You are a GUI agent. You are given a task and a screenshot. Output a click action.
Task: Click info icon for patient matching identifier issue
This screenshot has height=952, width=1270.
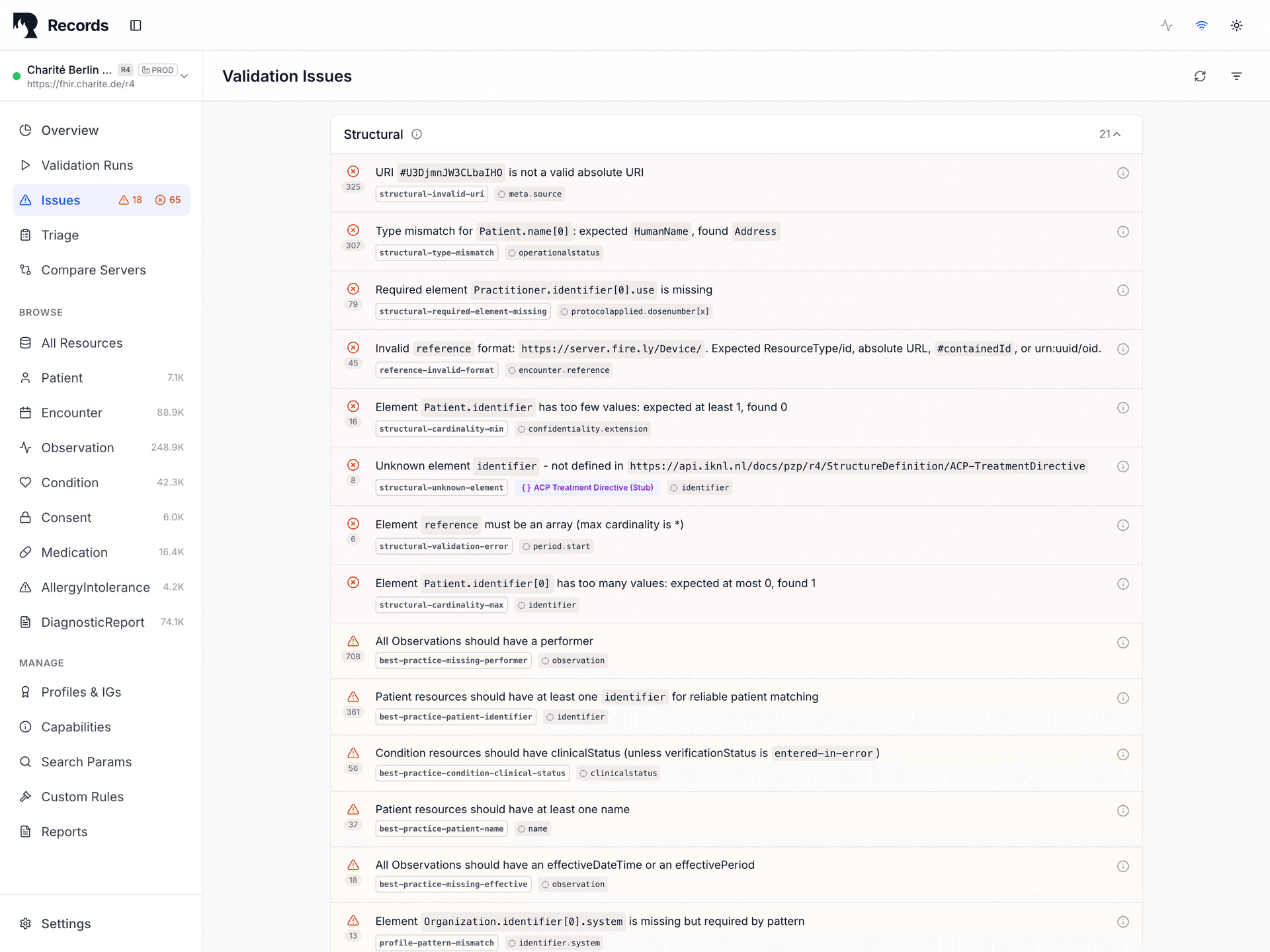pos(1122,698)
